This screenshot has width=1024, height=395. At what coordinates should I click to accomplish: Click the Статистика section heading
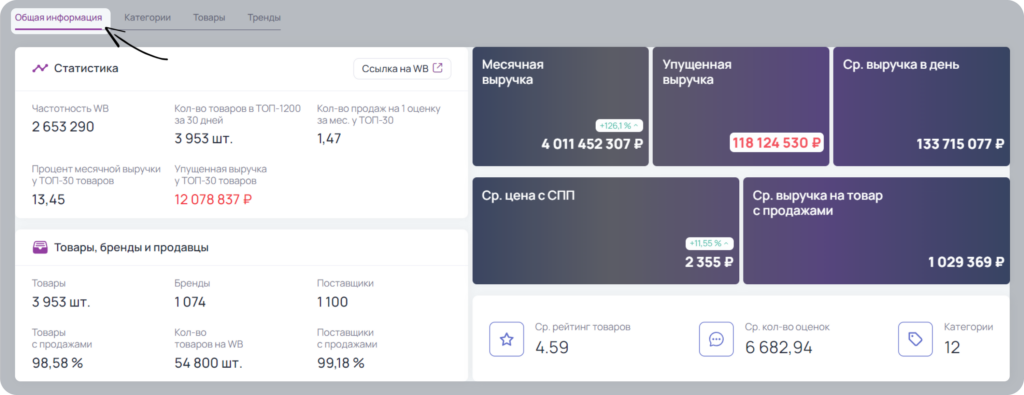coord(86,68)
